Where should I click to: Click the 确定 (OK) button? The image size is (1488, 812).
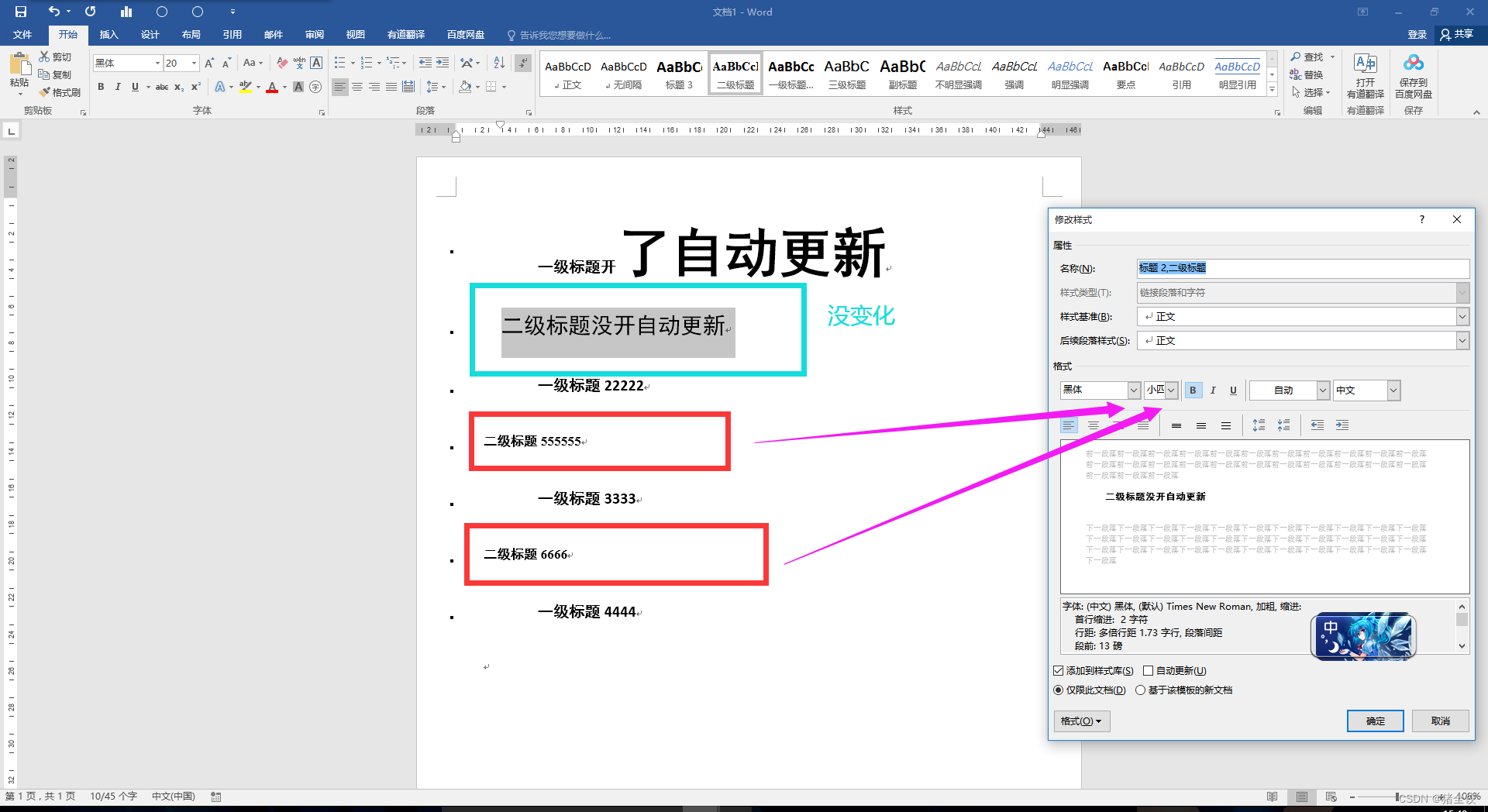[x=1375, y=721]
